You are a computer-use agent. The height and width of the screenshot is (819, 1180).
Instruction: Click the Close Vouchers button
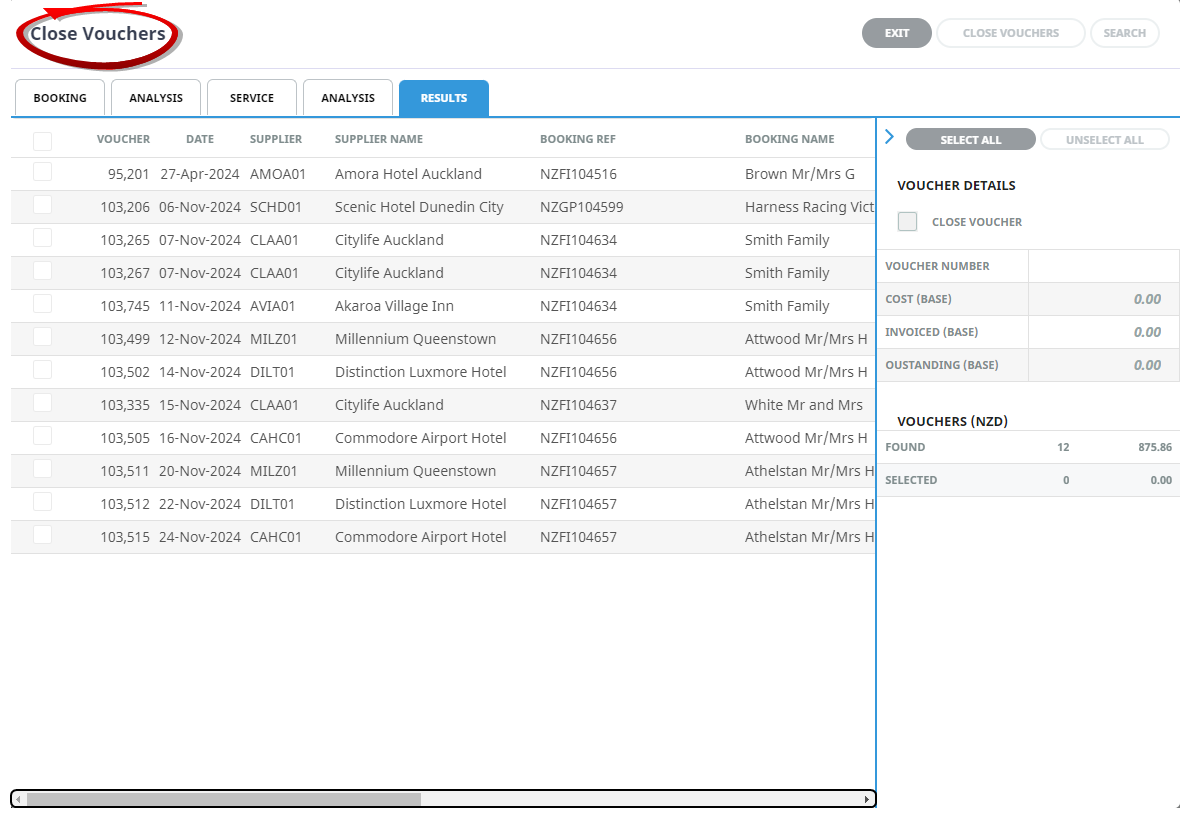tap(1011, 33)
